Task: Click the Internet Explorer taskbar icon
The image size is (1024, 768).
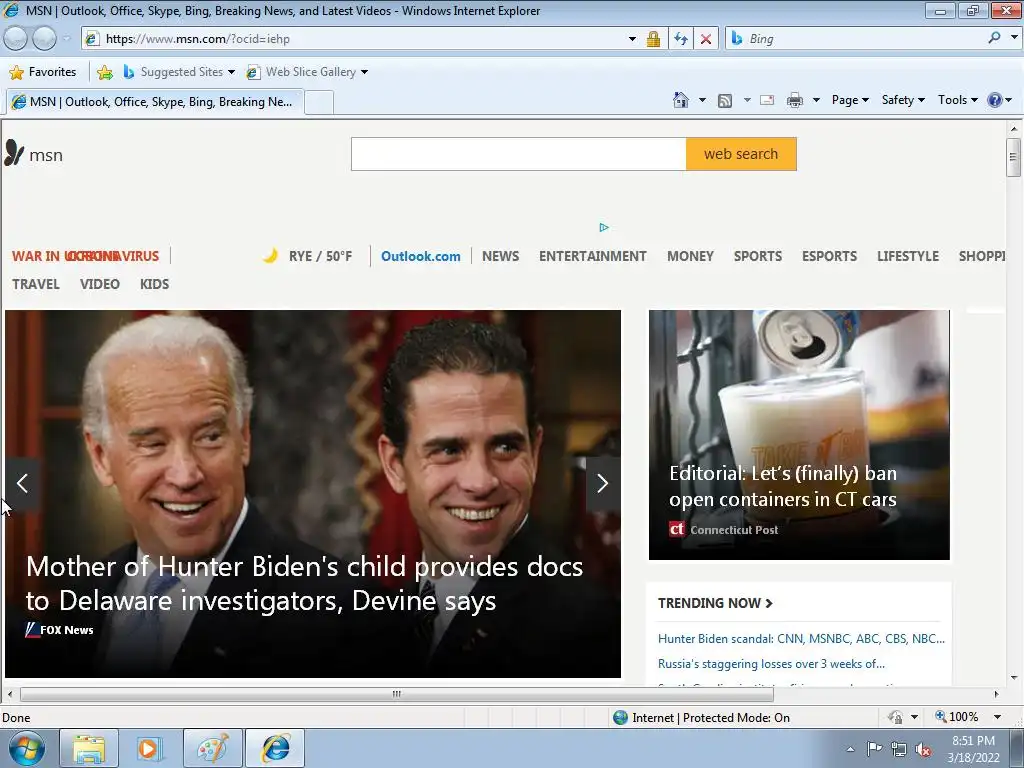Action: tap(275, 748)
